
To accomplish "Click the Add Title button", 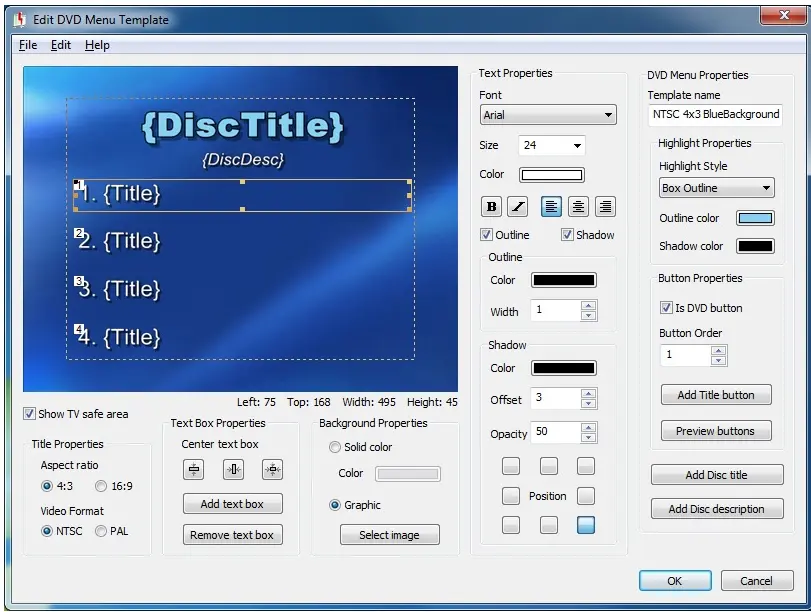I will tap(715, 395).
